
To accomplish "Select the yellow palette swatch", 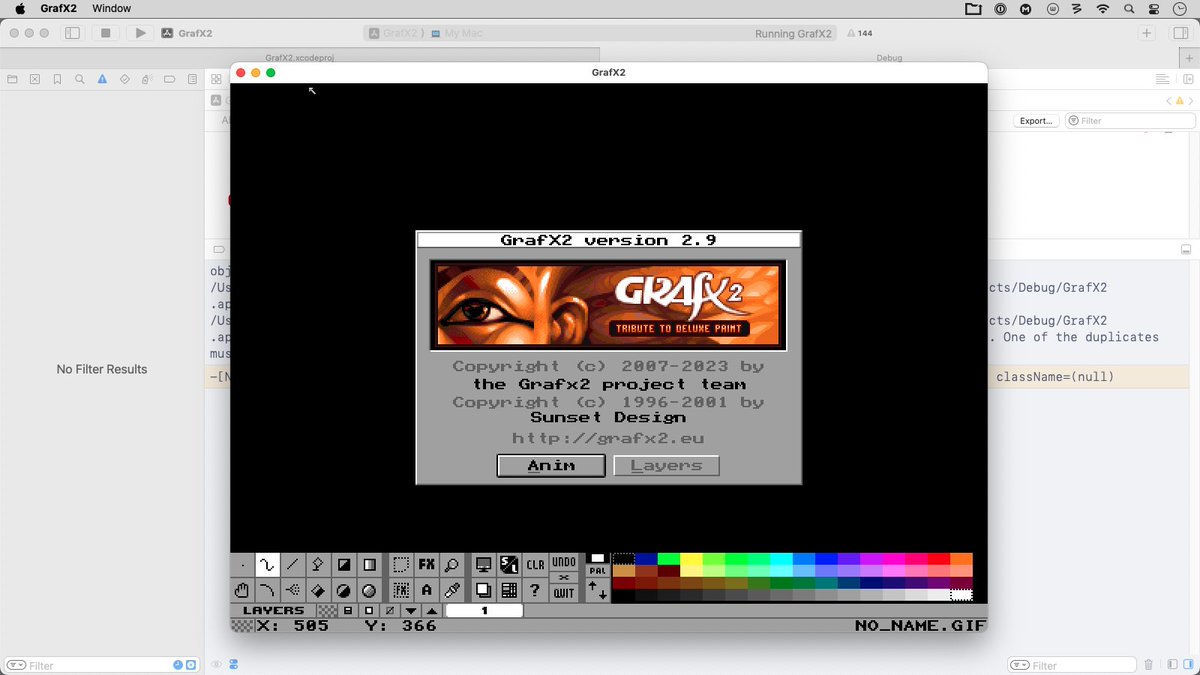I will coord(691,559).
